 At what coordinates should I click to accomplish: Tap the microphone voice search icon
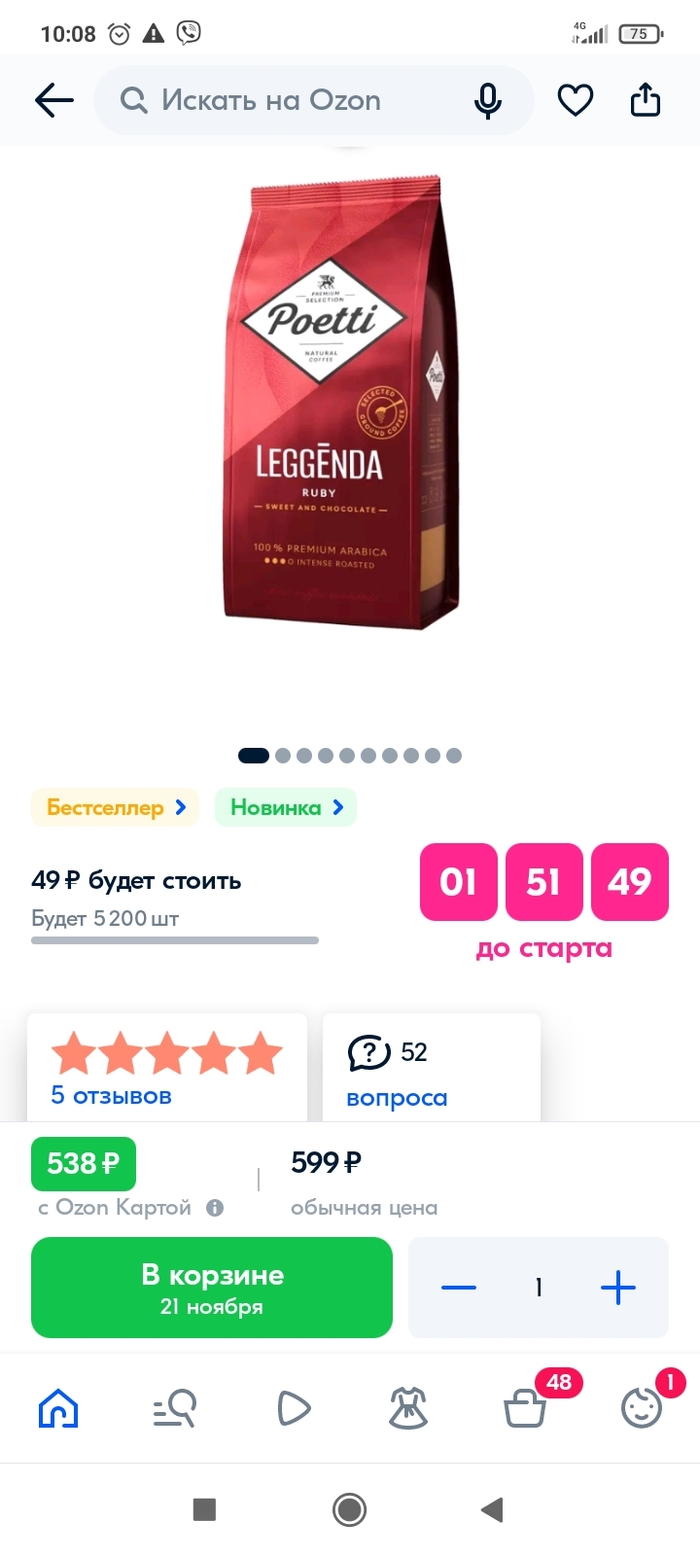click(487, 101)
